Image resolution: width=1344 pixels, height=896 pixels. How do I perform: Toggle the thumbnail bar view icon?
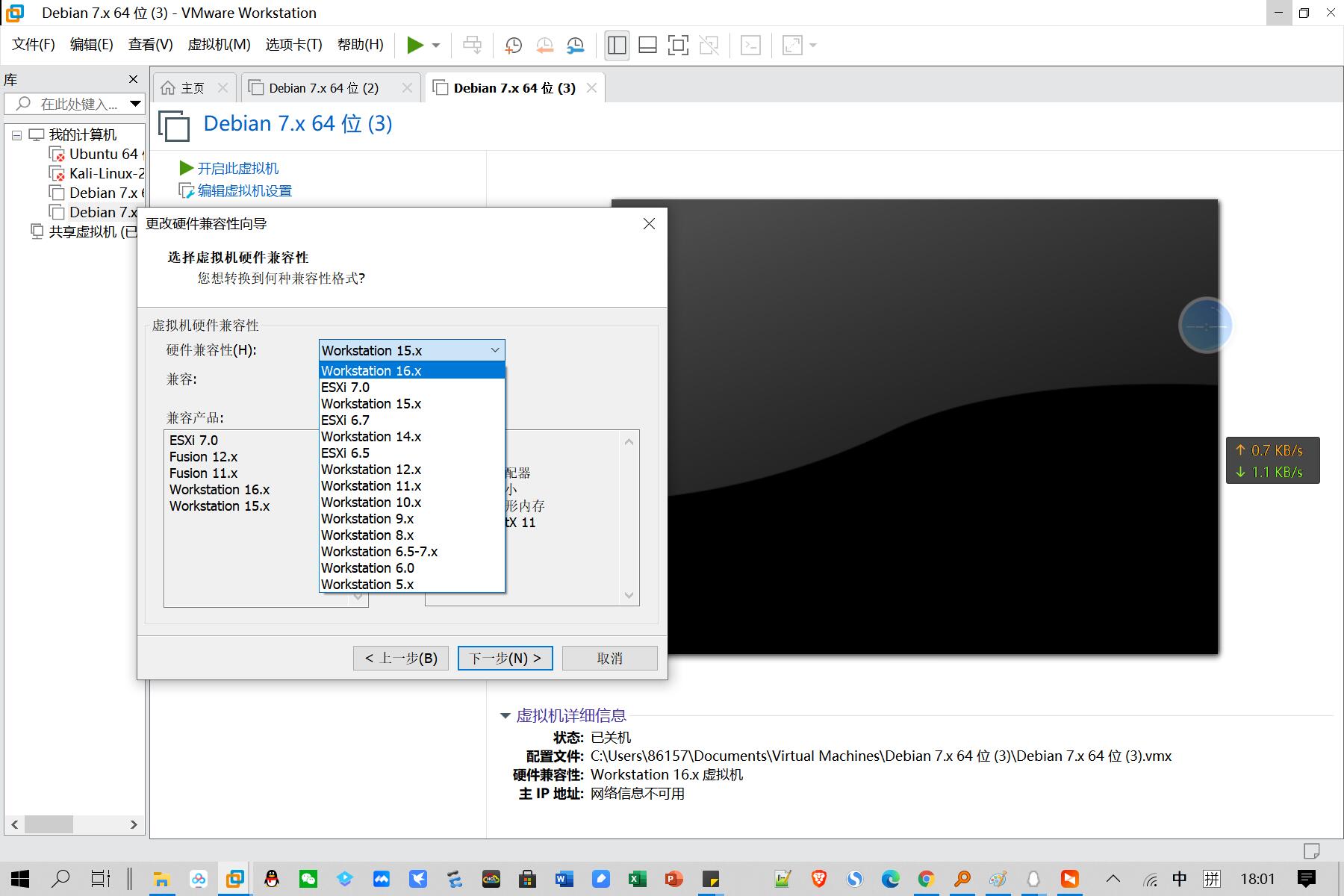coord(647,46)
